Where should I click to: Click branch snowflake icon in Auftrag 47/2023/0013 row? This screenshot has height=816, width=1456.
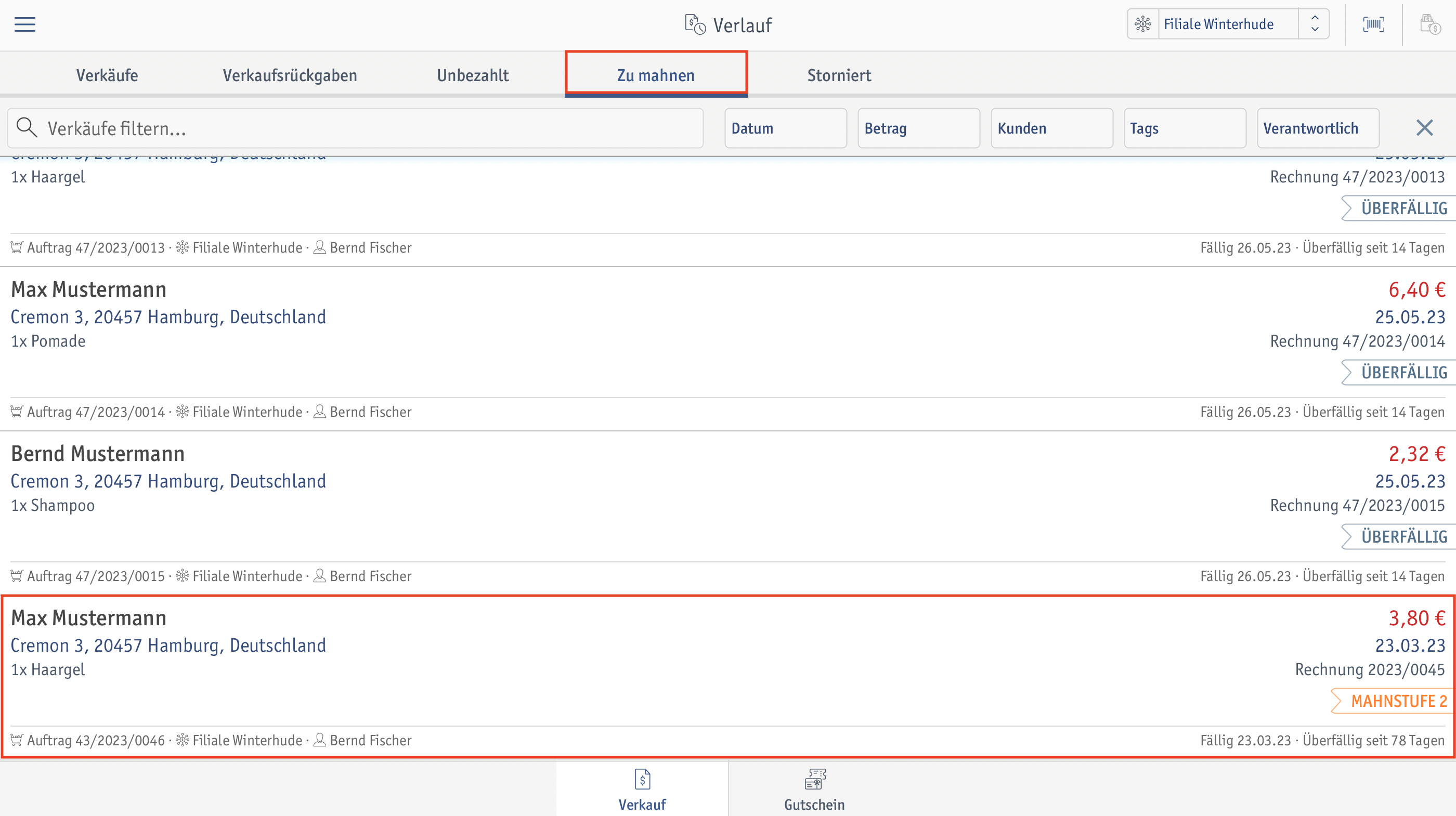(183, 247)
